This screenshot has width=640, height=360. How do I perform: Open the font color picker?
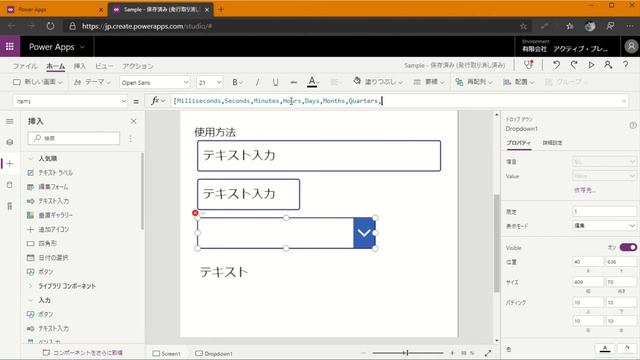pyautogui.click(x=313, y=82)
